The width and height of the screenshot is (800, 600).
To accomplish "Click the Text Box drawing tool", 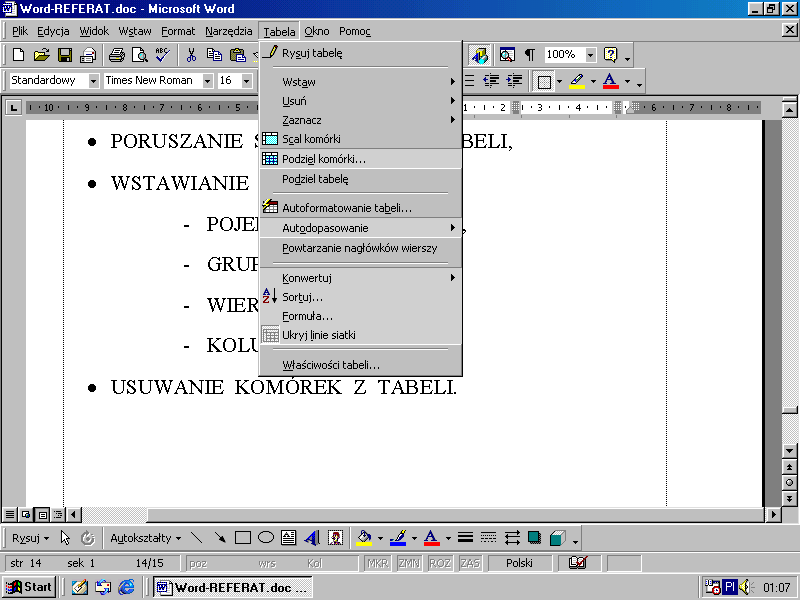I will [x=289, y=538].
